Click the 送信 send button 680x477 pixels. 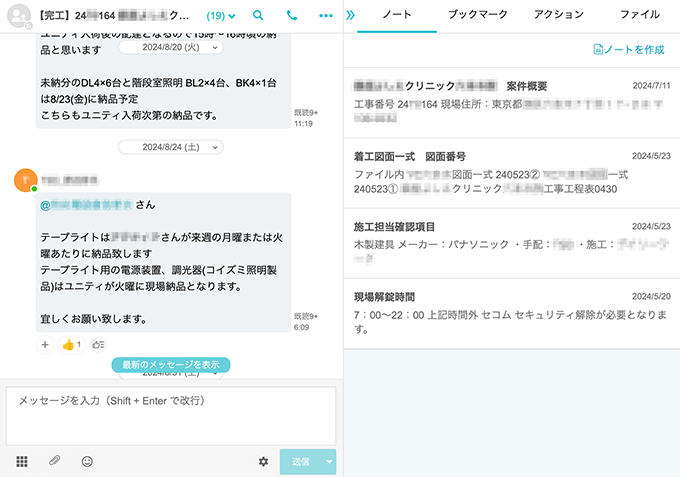coord(301,462)
